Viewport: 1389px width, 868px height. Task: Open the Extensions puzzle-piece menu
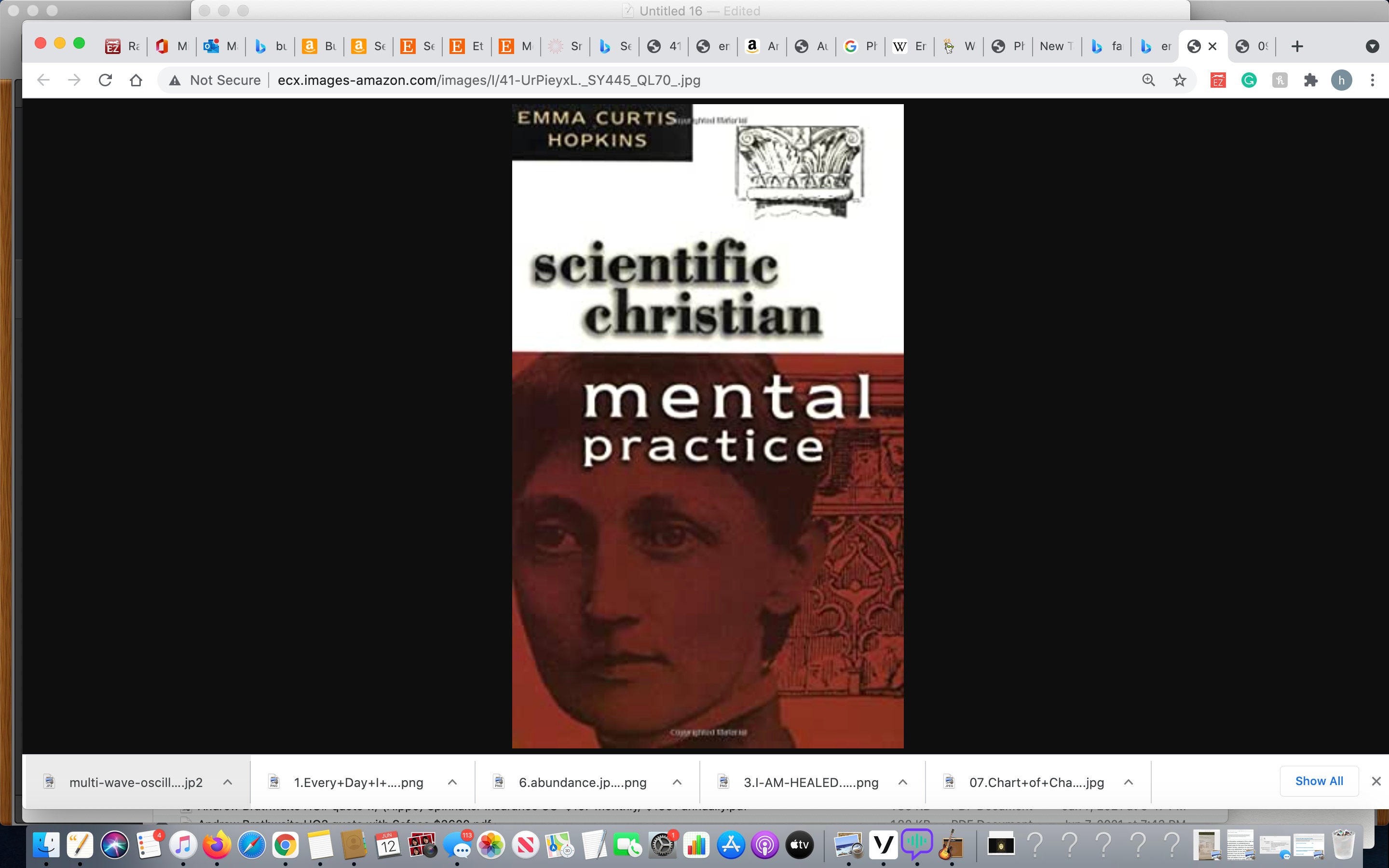pyautogui.click(x=1310, y=81)
